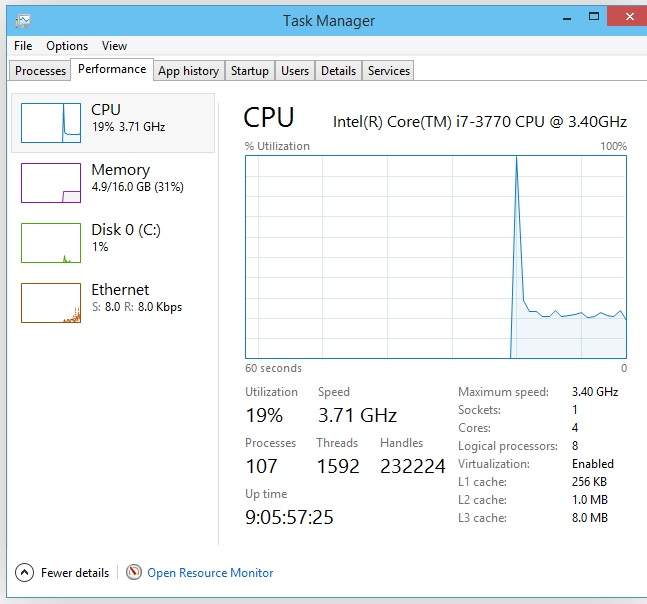The image size is (647, 604).
Task: Select the Memory mini graph thumbnail
Action: [51, 182]
